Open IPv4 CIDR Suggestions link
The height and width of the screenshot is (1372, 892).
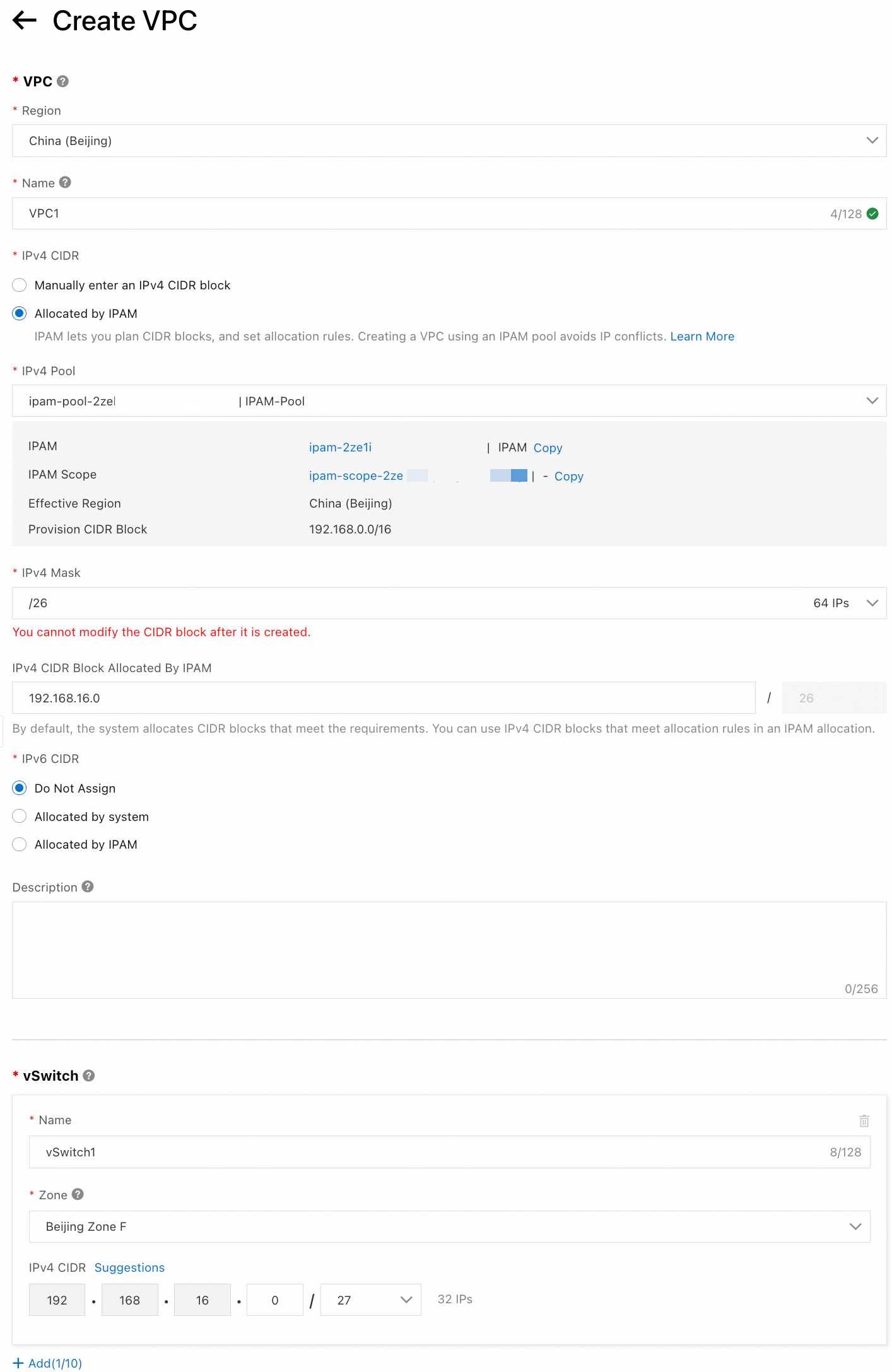(129, 1268)
